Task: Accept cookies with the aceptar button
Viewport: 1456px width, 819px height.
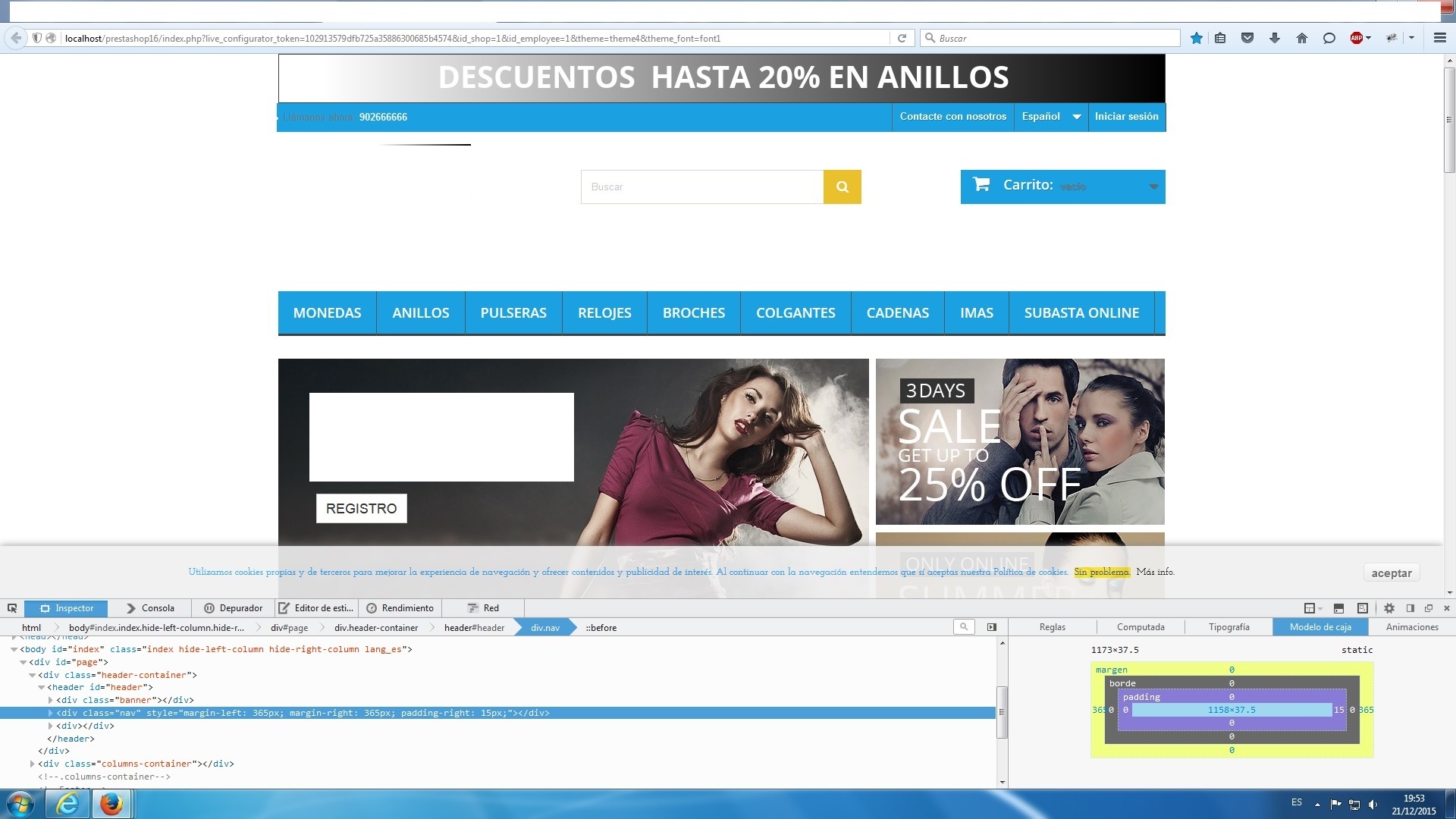Action: point(1392,573)
